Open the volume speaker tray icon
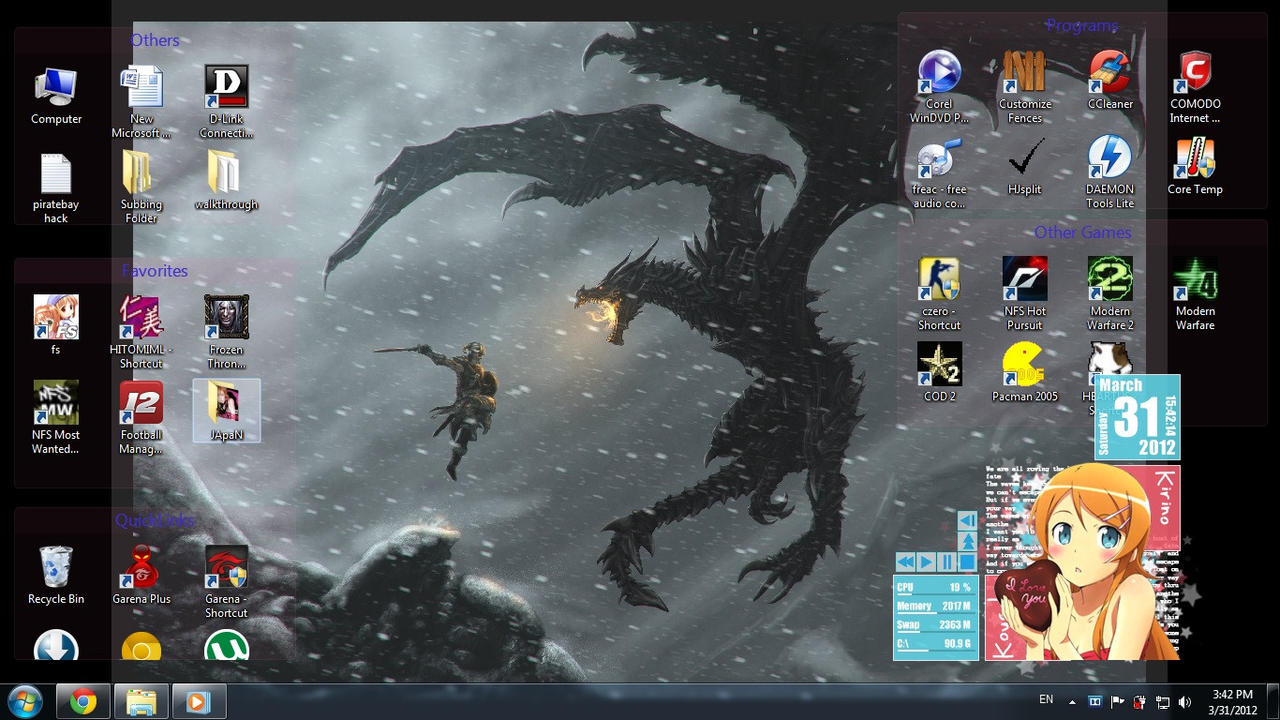 tap(1185, 702)
